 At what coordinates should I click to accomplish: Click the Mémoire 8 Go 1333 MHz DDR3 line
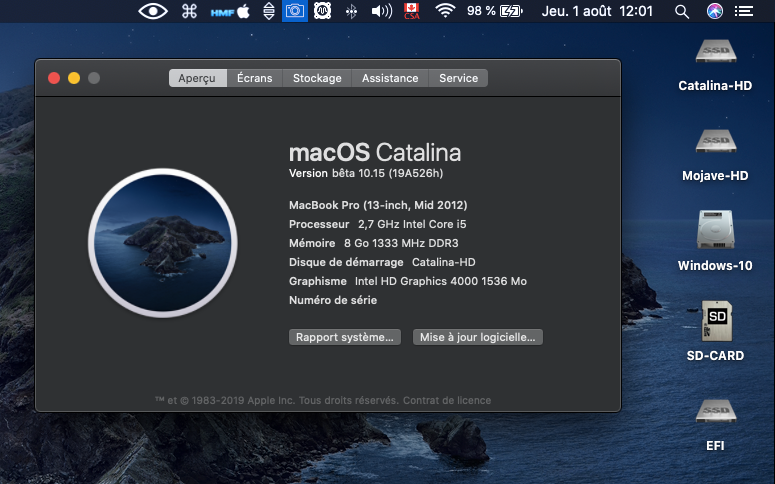374,243
